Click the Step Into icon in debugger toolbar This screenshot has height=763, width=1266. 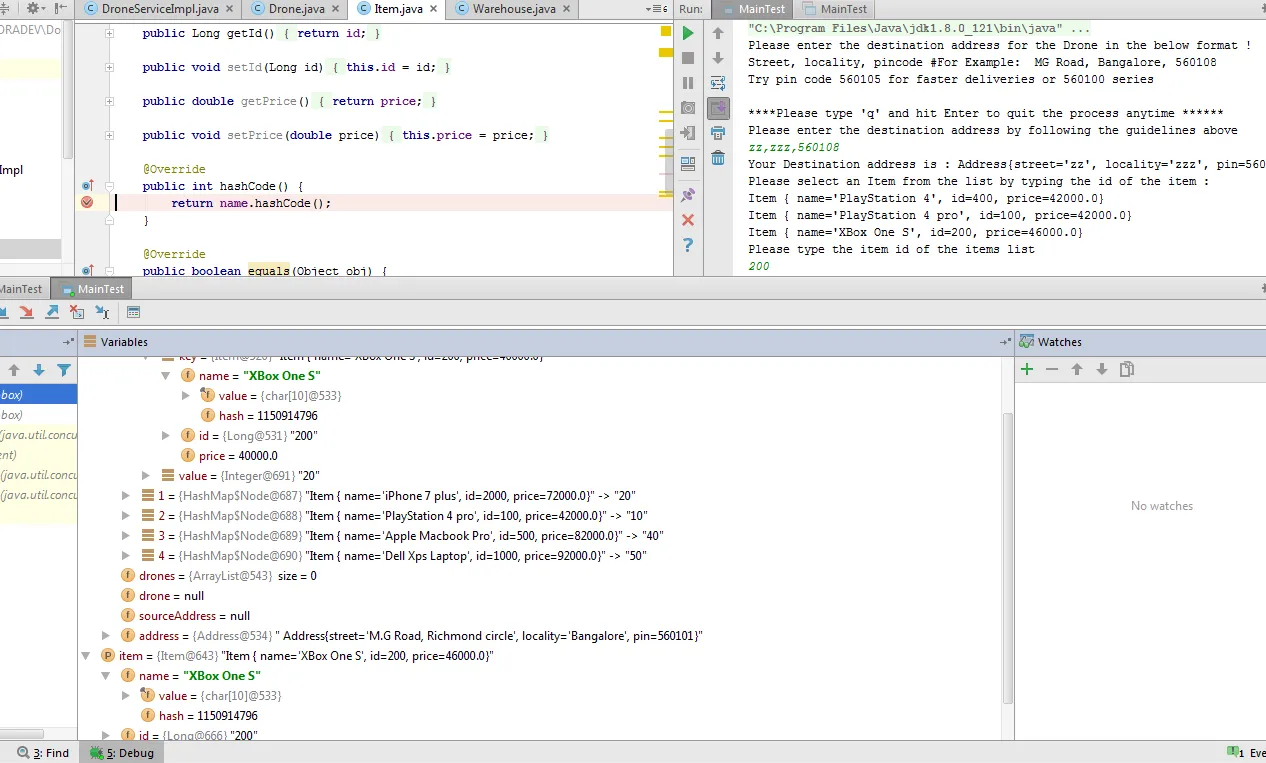pos(2,313)
